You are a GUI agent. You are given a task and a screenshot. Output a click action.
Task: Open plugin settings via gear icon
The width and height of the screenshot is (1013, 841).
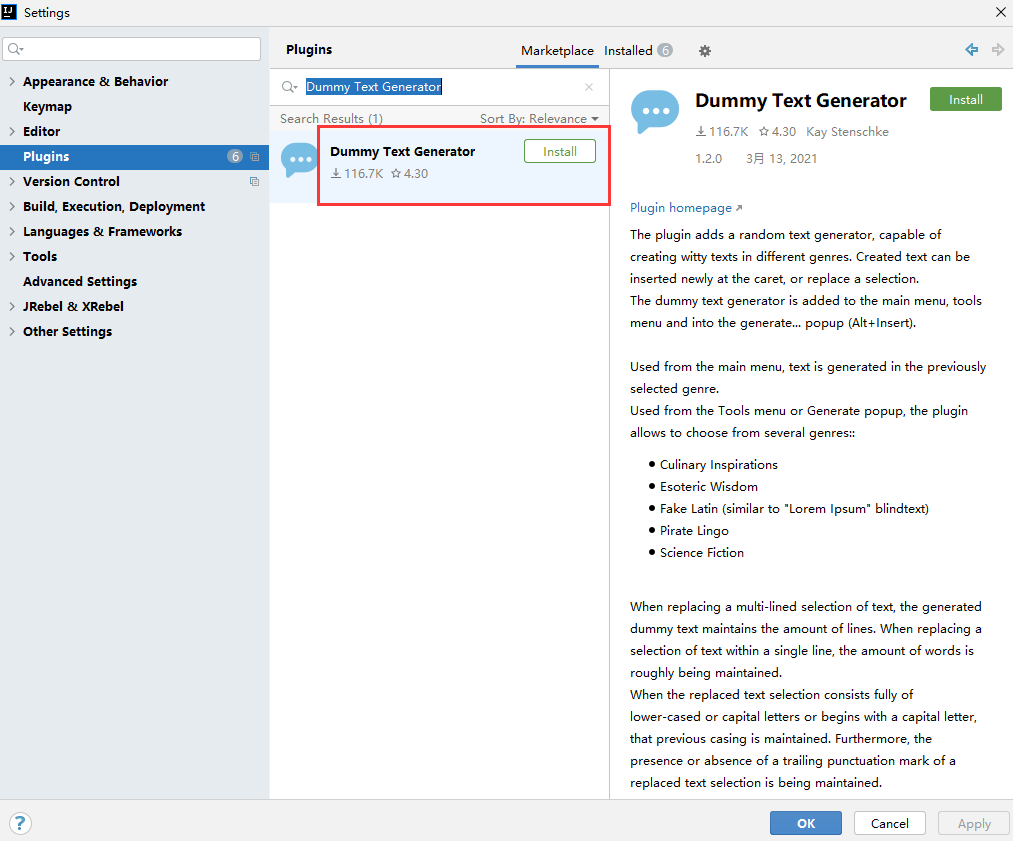[705, 50]
